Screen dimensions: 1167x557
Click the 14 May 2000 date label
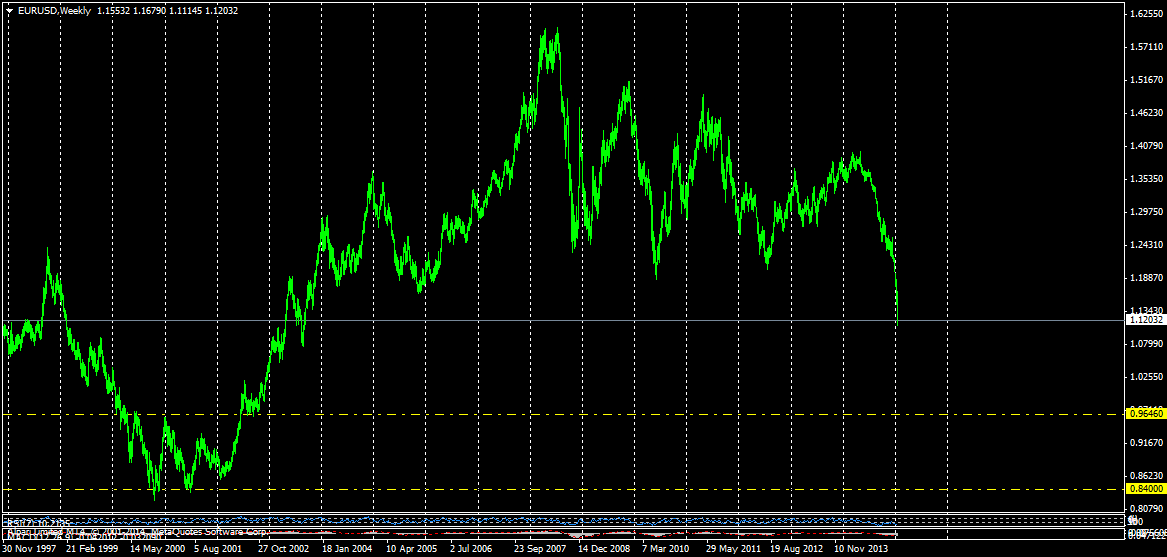click(157, 549)
